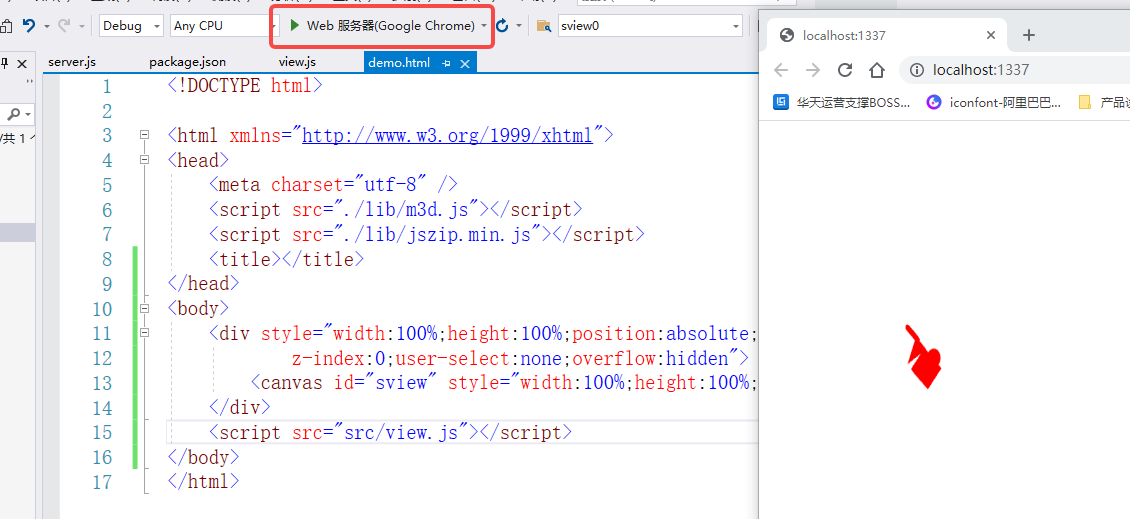Click the magnifier search icon in left panel

click(x=14, y=114)
